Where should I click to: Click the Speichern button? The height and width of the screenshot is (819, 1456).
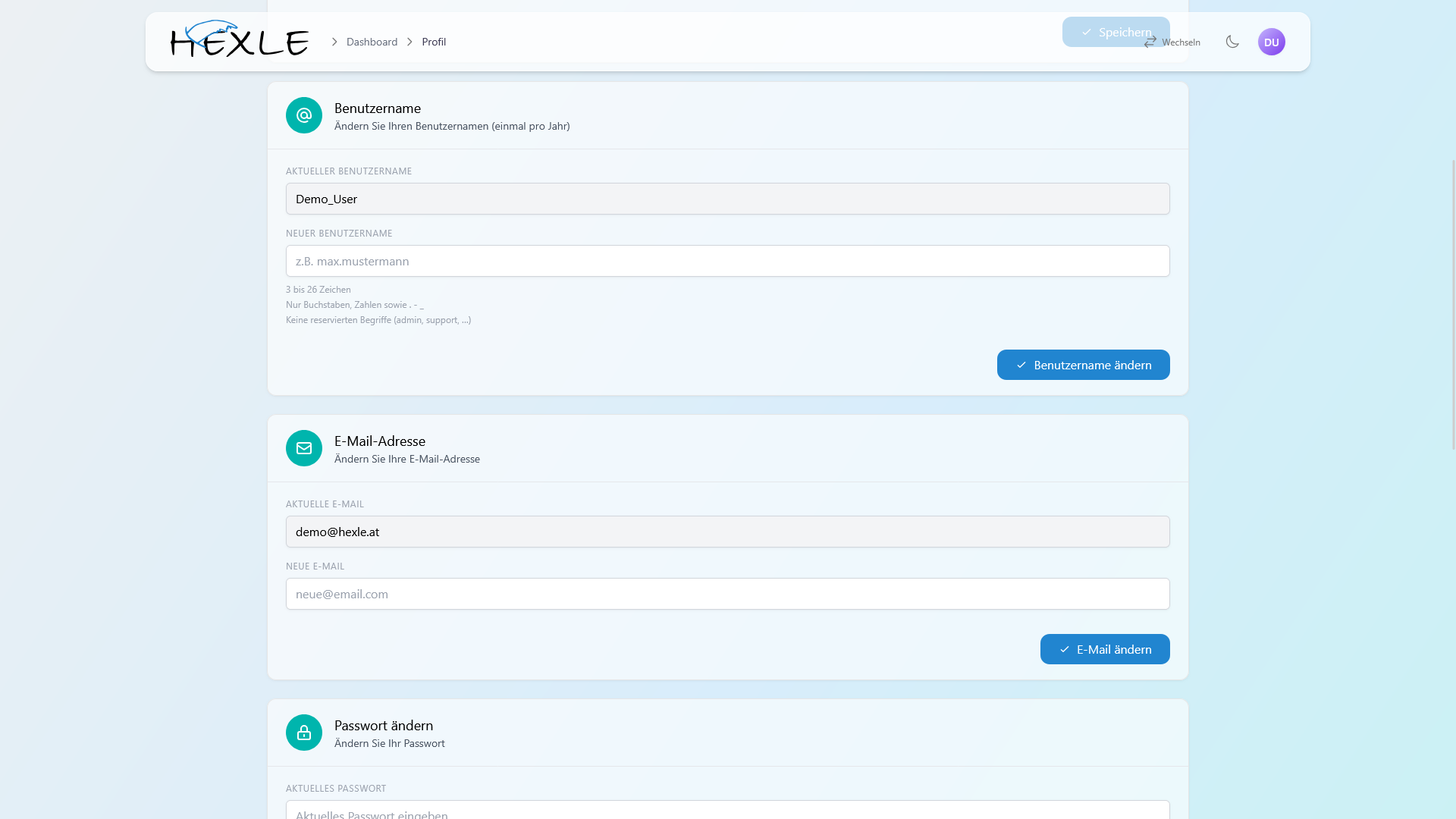tap(1116, 32)
